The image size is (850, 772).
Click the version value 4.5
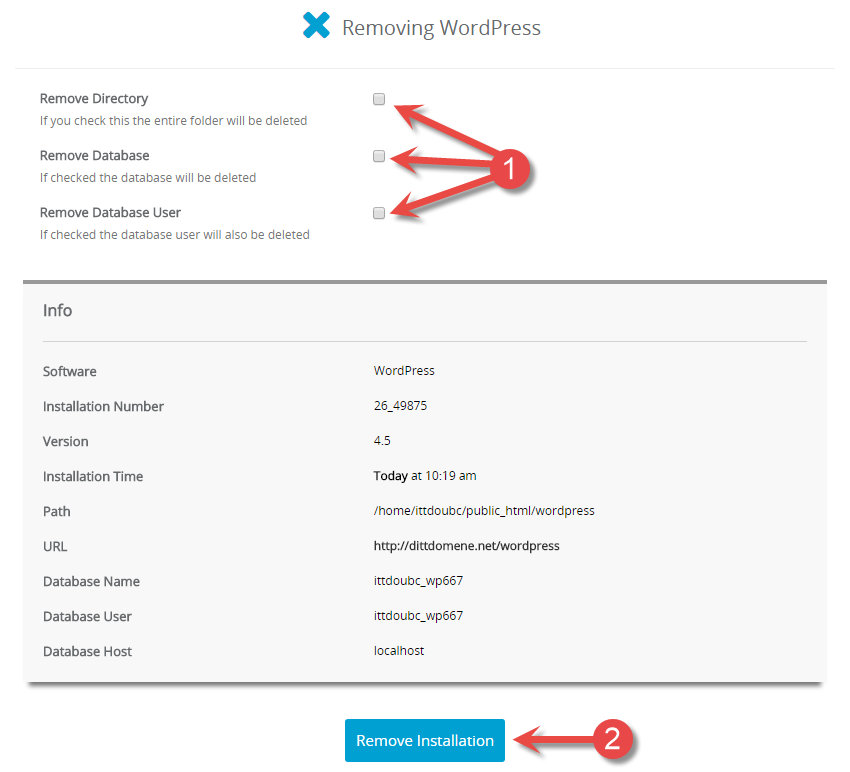click(x=382, y=441)
